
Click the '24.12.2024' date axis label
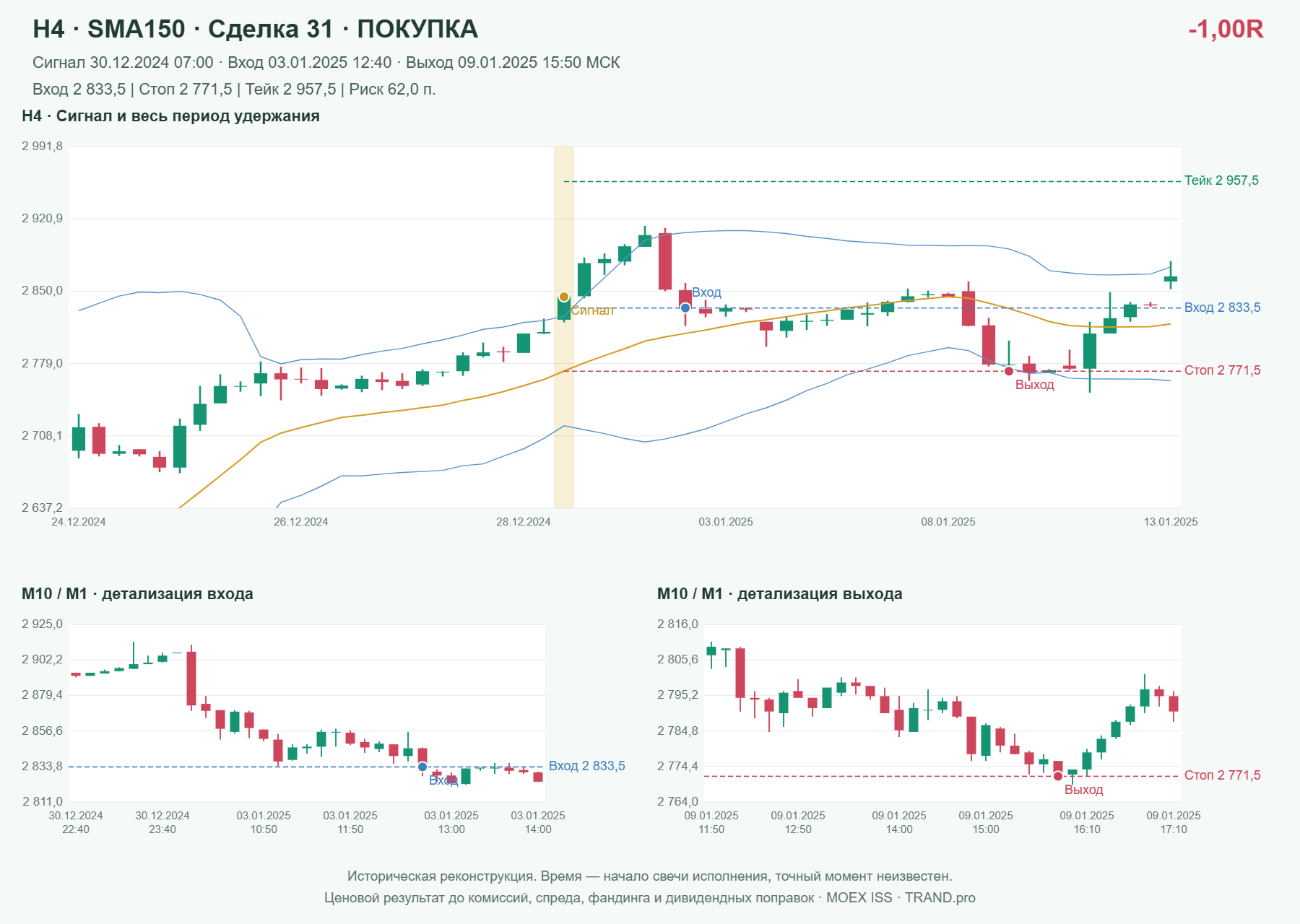pos(79,522)
